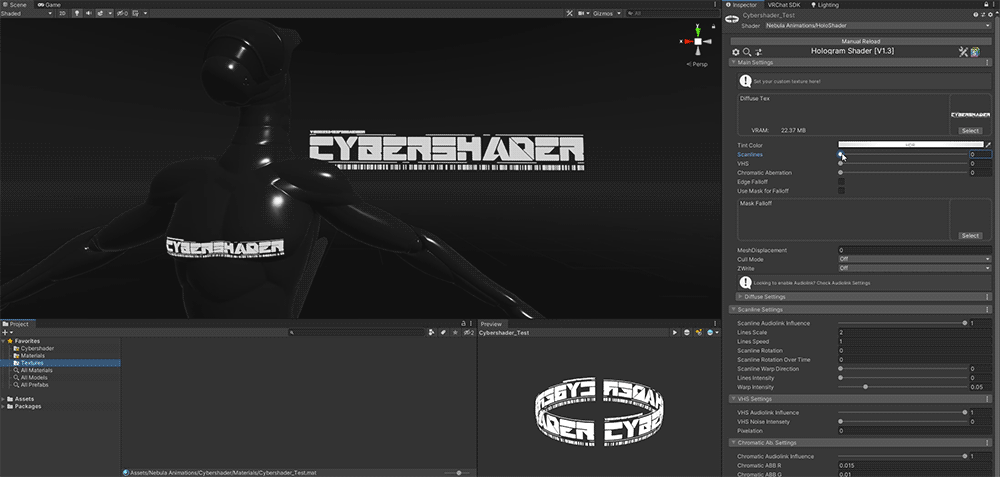Screen dimensions: 1000x477
Task: Click the settings gear icon in shader header
Action: pos(736,51)
